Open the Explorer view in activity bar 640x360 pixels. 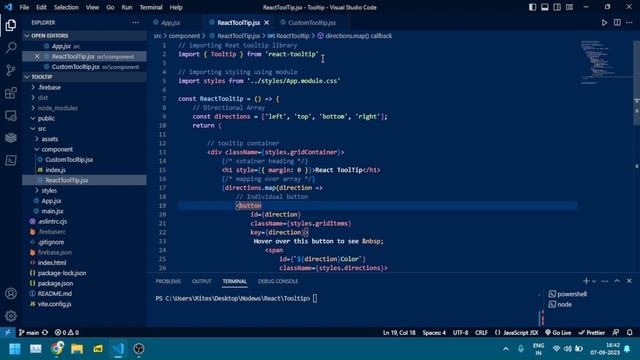(x=11, y=25)
